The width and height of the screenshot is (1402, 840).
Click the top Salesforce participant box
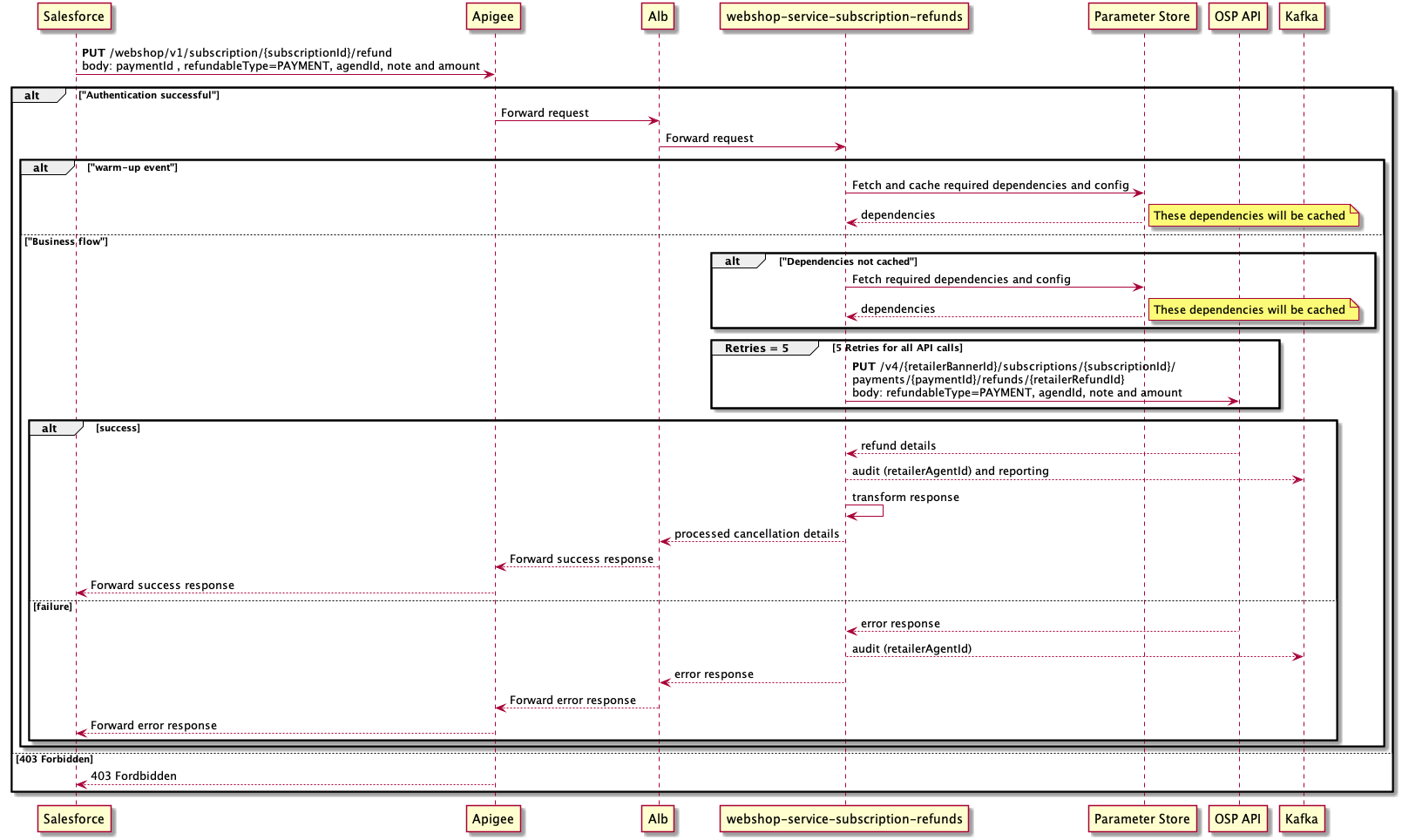pyautogui.click(x=74, y=17)
